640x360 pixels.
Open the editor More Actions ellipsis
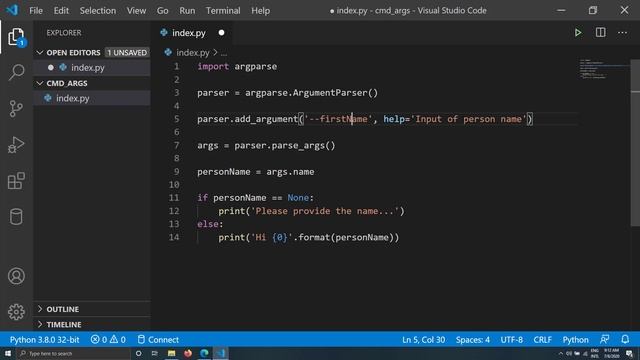(x=622, y=33)
